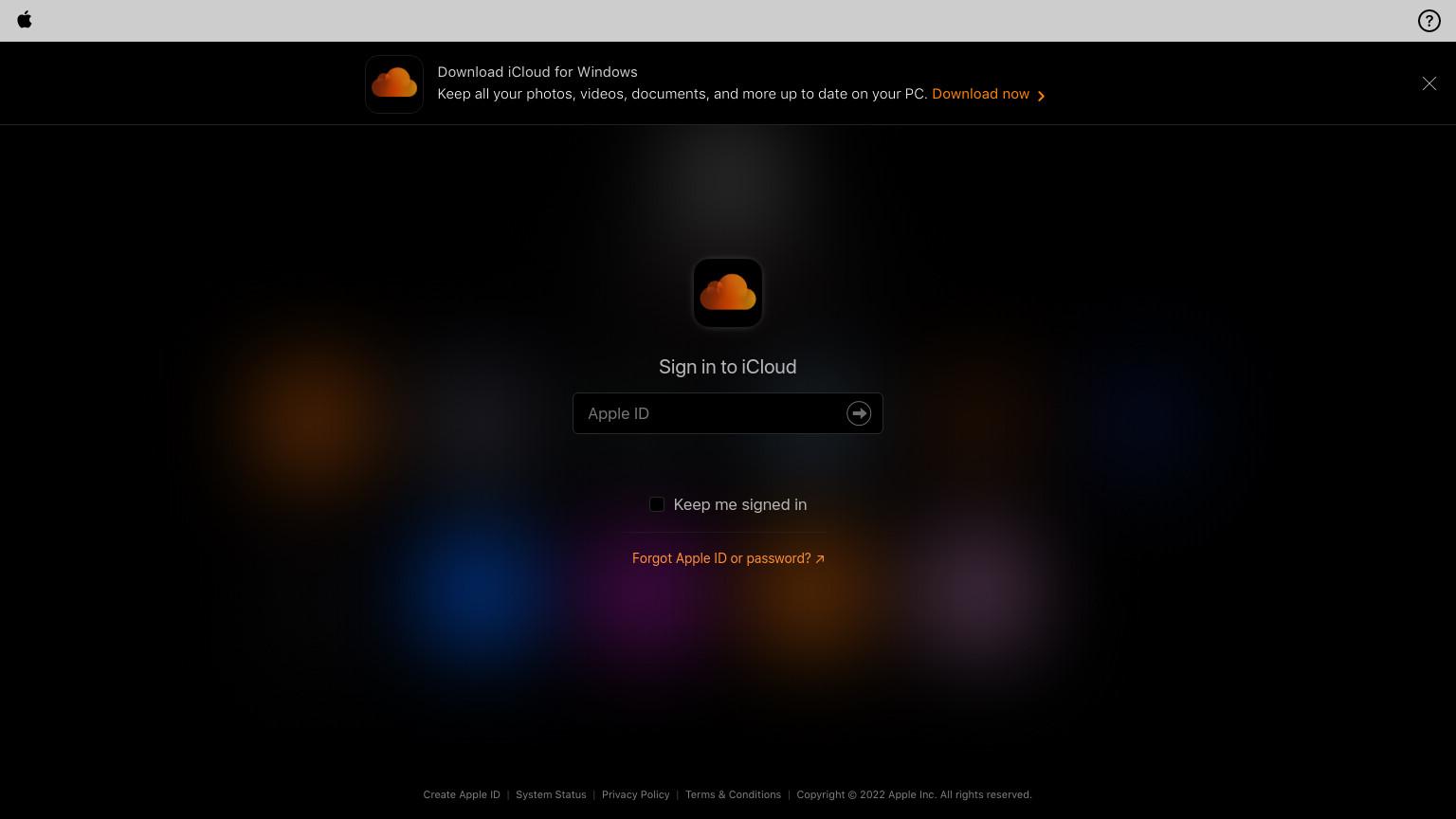Open the System Status footer link
Image resolution: width=1456 pixels, height=819 pixels.
coord(551,794)
